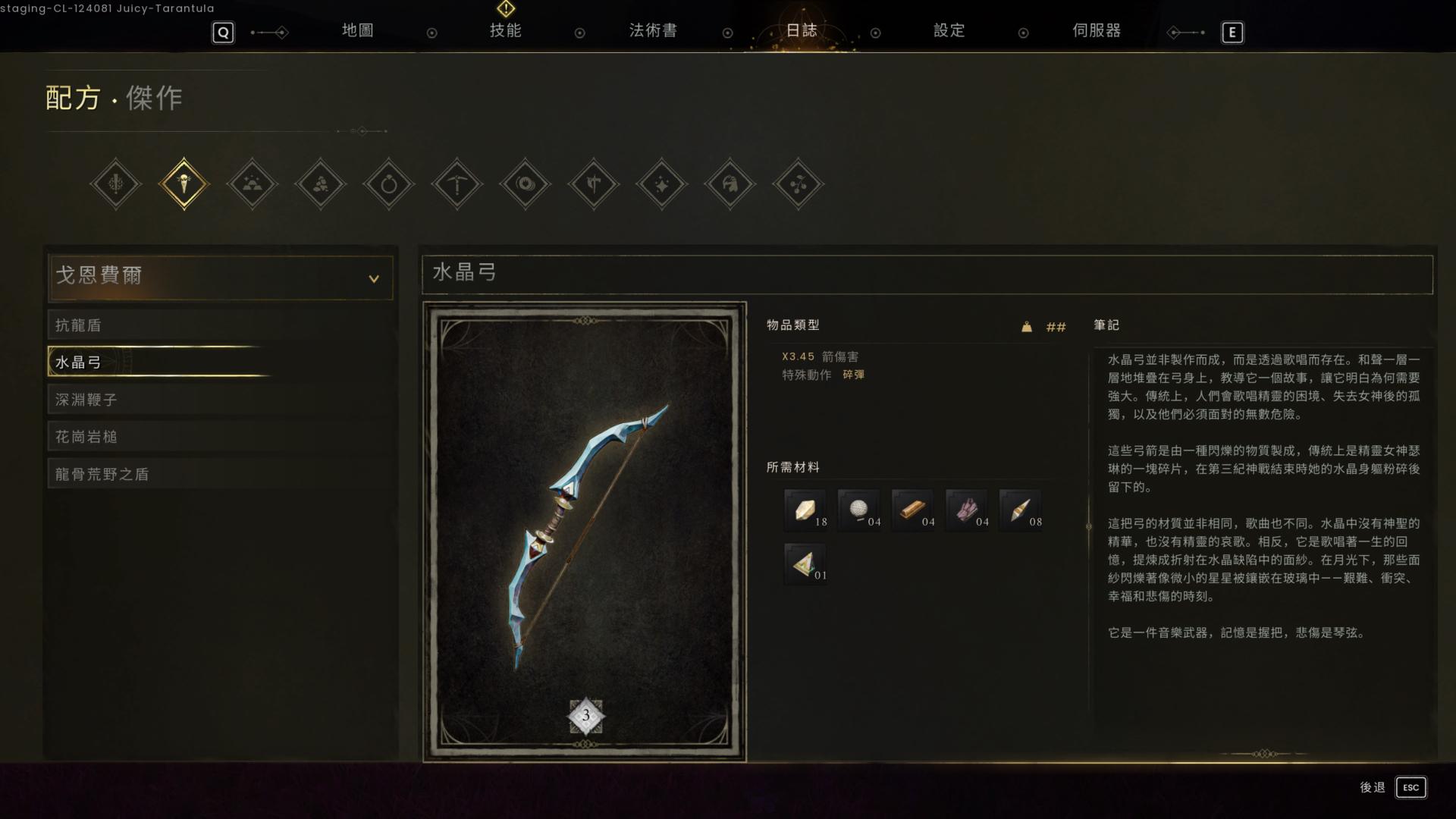Select the ore rocks category icon
1456x819 pixels.
[x=320, y=184]
